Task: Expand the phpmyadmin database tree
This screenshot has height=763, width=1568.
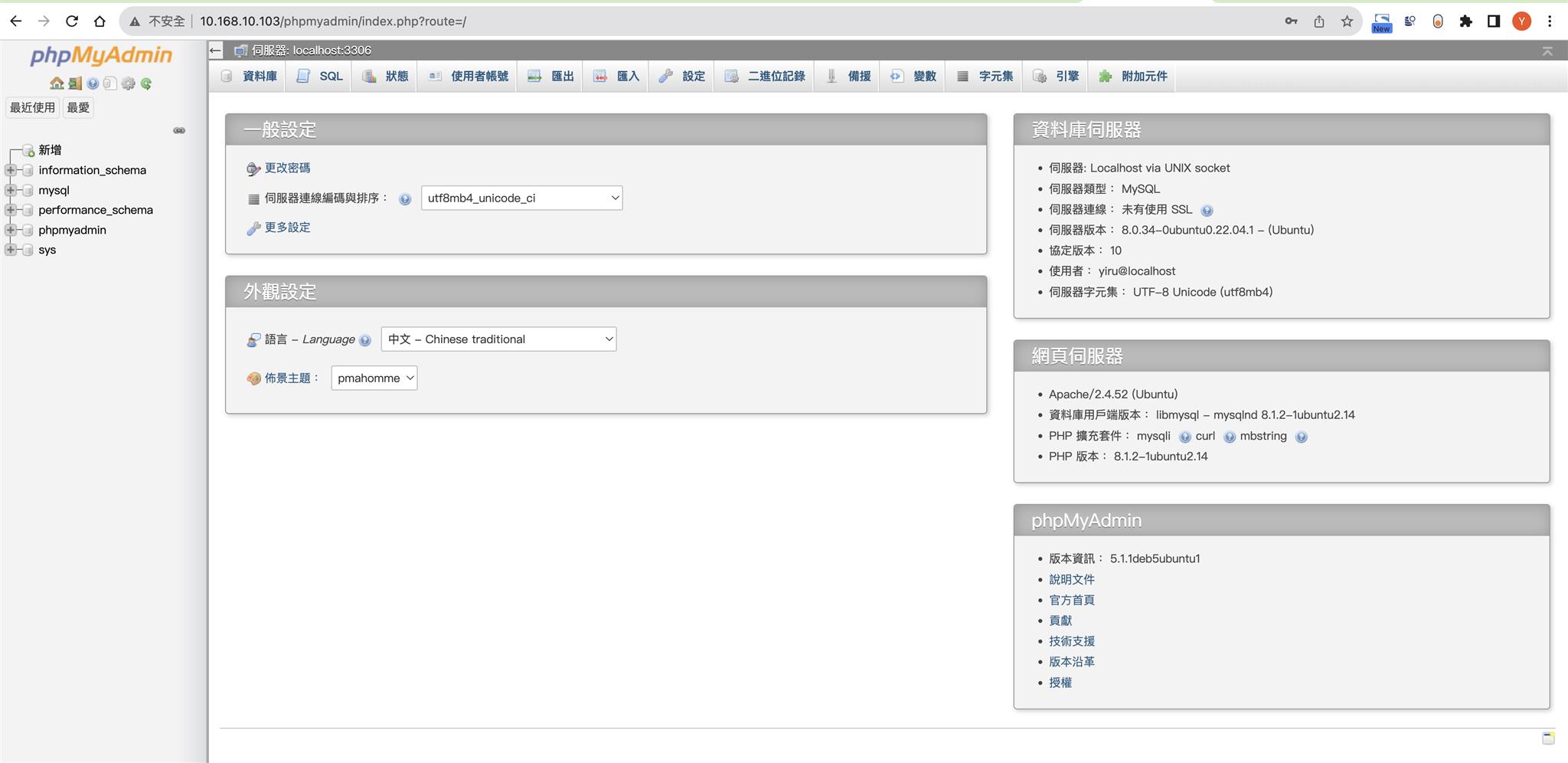Action: [x=11, y=230]
